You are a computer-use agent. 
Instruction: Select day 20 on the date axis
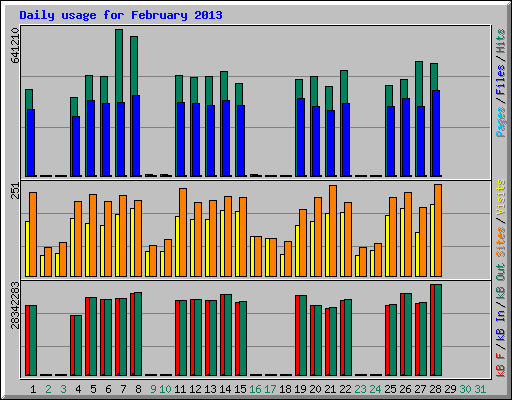(315, 389)
